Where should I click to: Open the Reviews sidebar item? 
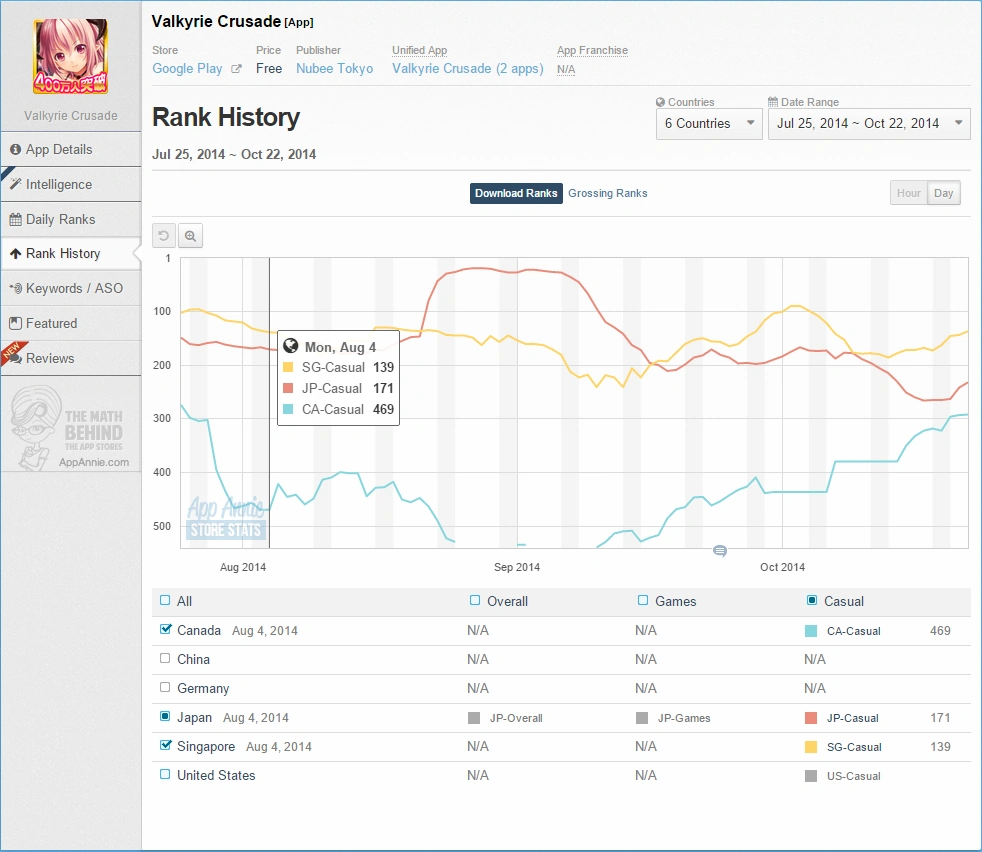coord(71,358)
